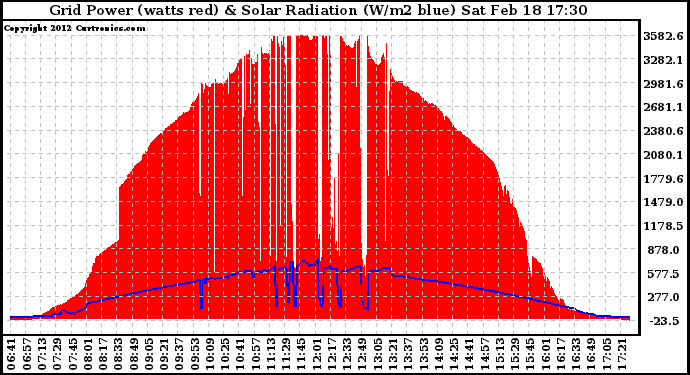Click the 13:37 time label

(x=408, y=353)
